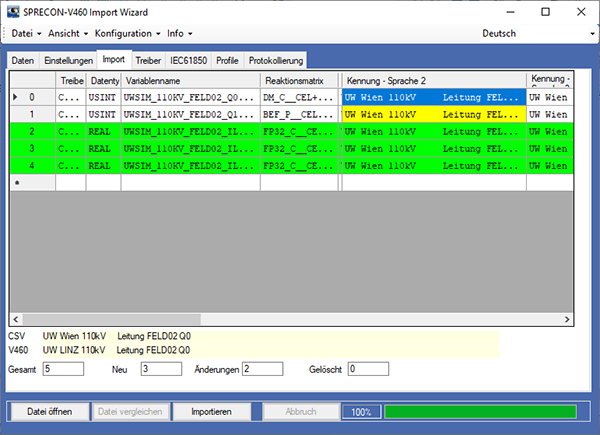600x435 pixels.
Task: Open the Info menu
Action: point(179,34)
